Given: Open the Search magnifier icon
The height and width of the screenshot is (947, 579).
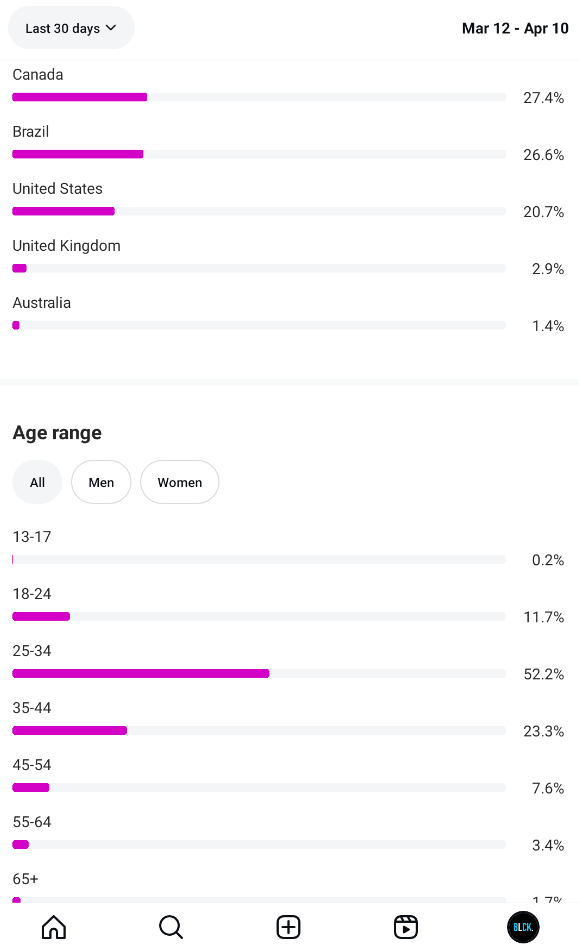Looking at the screenshot, I should coord(171,927).
